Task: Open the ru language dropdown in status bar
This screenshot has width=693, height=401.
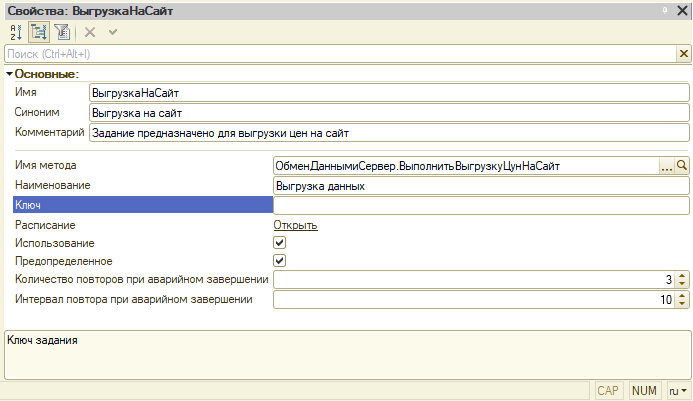Action: (678, 391)
